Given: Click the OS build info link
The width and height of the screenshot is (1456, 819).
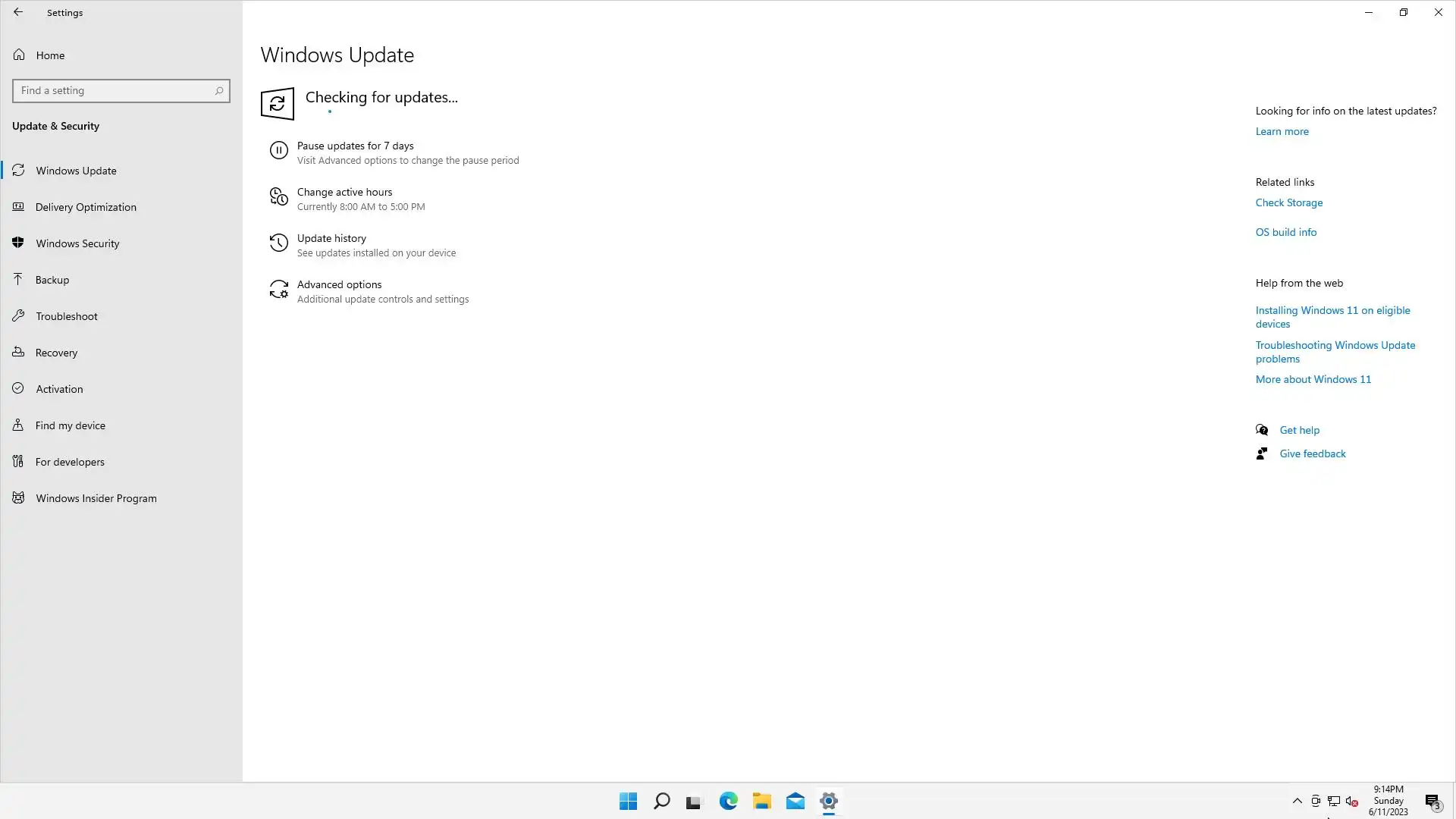Looking at the screenshot, I should (x=1285, y=232).
